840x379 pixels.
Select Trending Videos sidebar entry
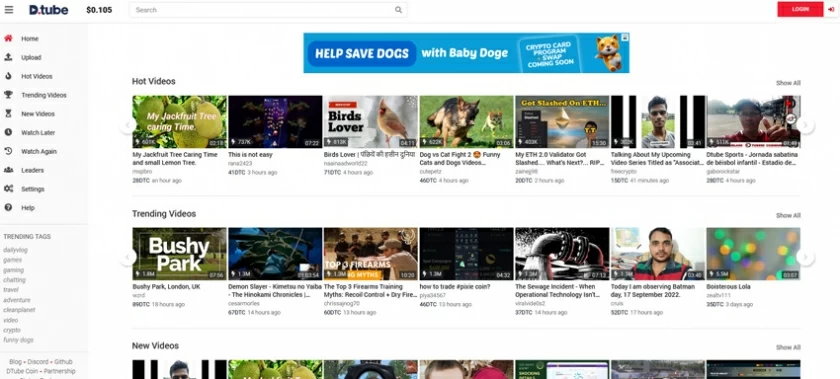[44, 95]
